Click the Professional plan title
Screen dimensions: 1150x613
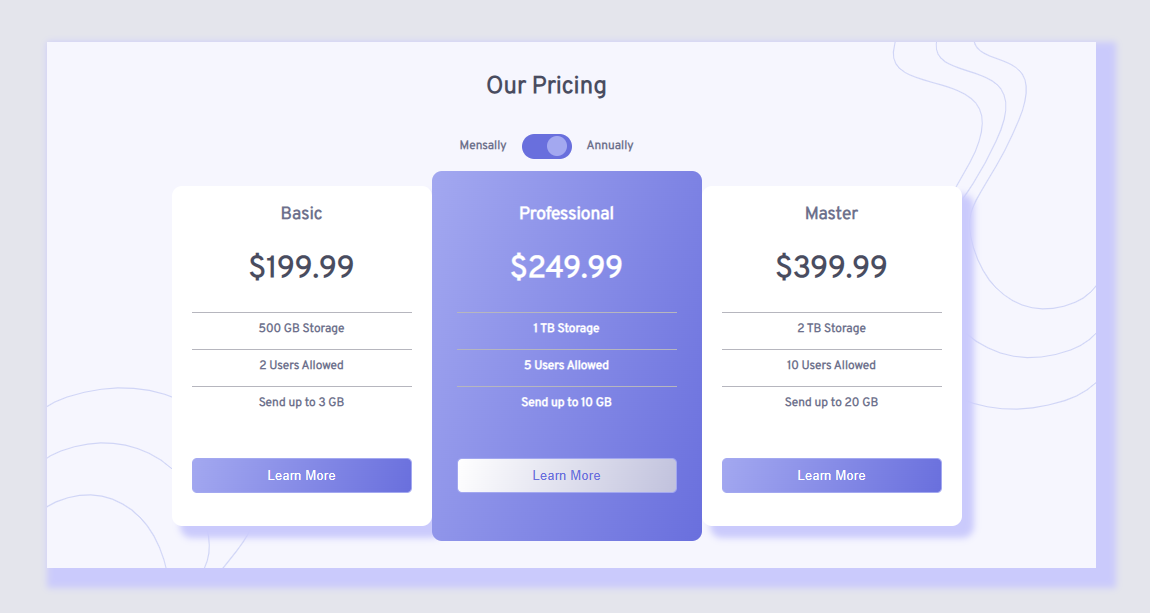[566, 213]
